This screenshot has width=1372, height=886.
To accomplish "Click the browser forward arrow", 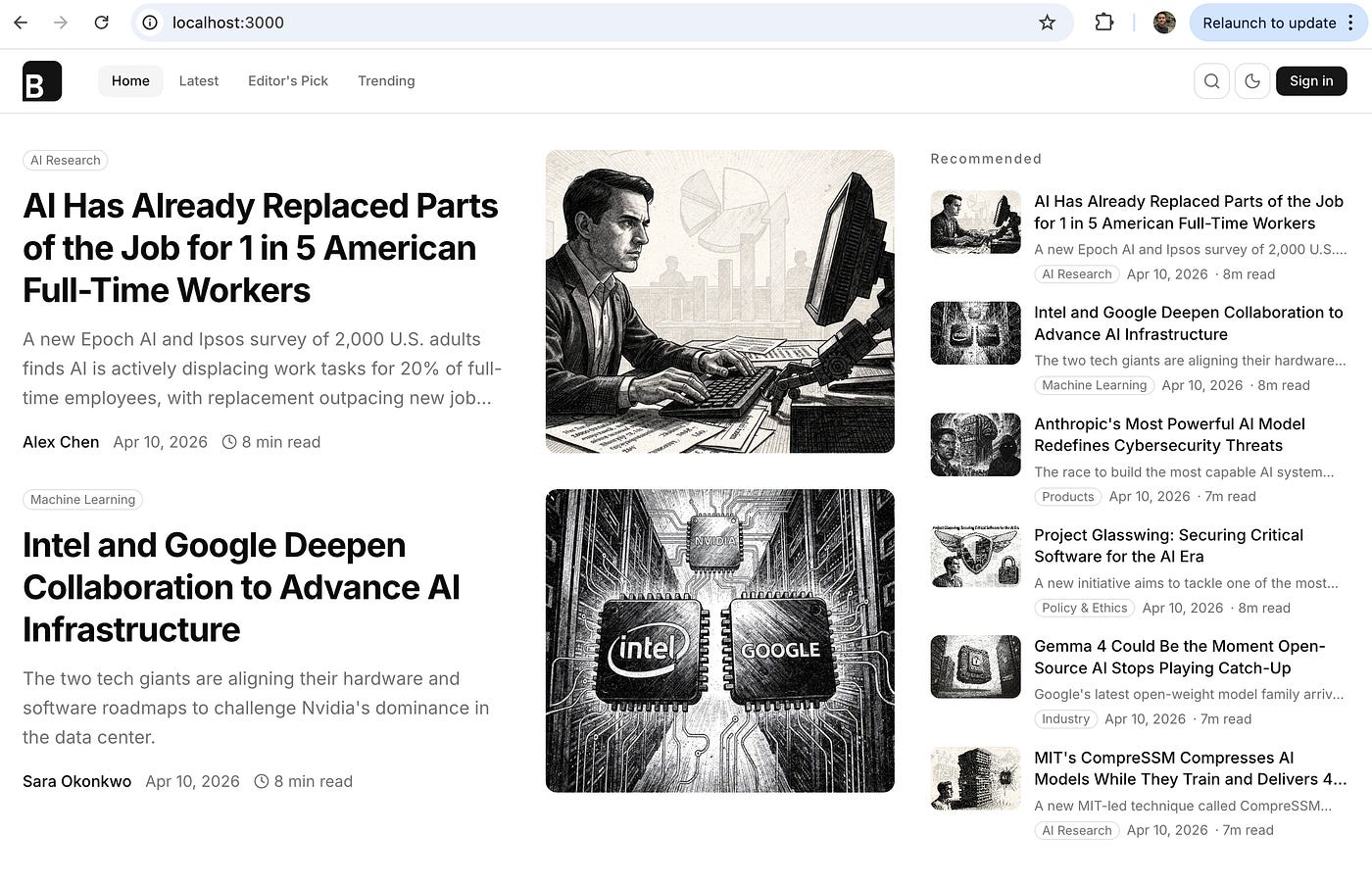I will point(61,23).
